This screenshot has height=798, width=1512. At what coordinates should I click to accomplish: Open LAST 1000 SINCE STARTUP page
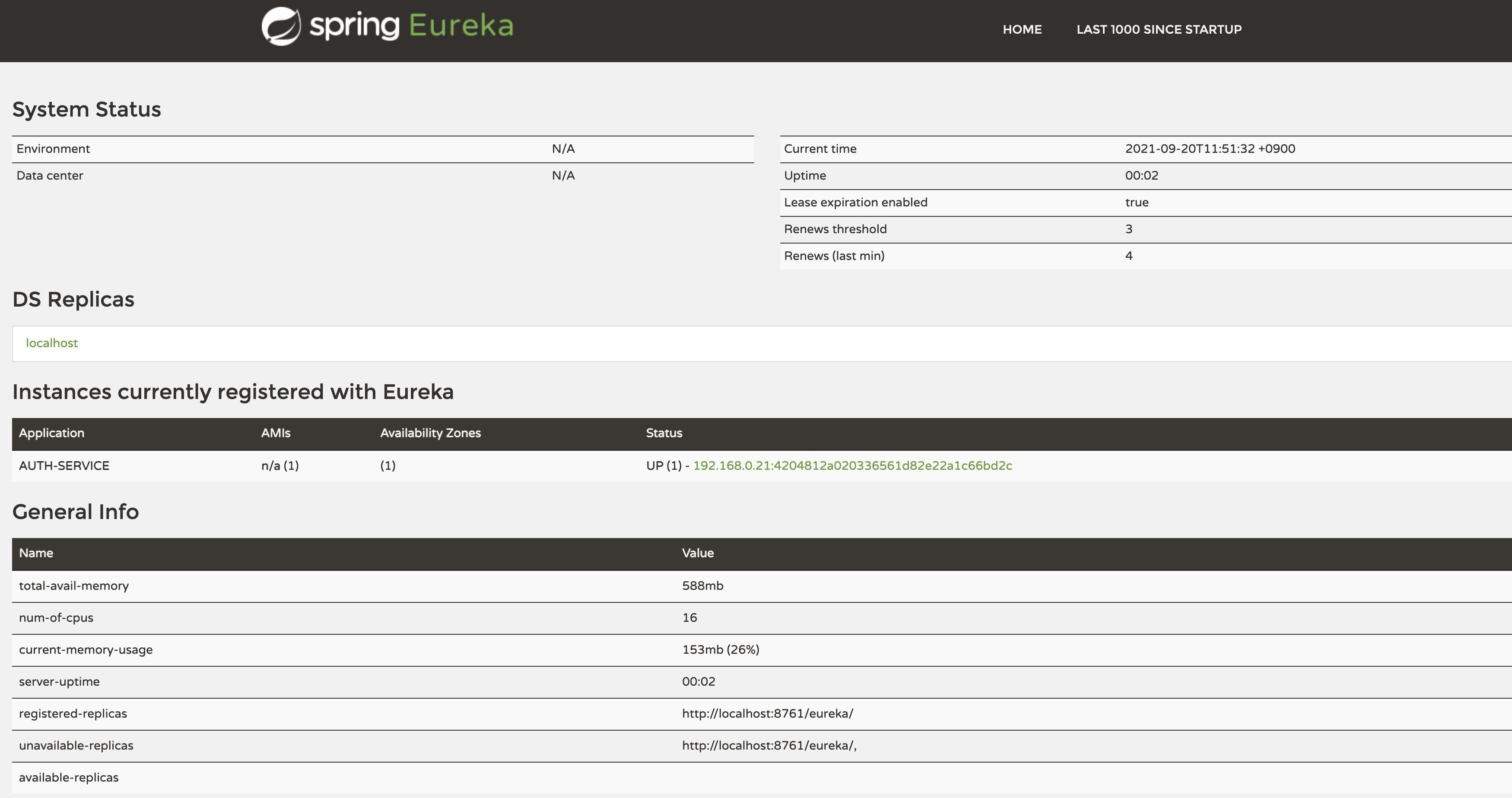(1159, 29)
